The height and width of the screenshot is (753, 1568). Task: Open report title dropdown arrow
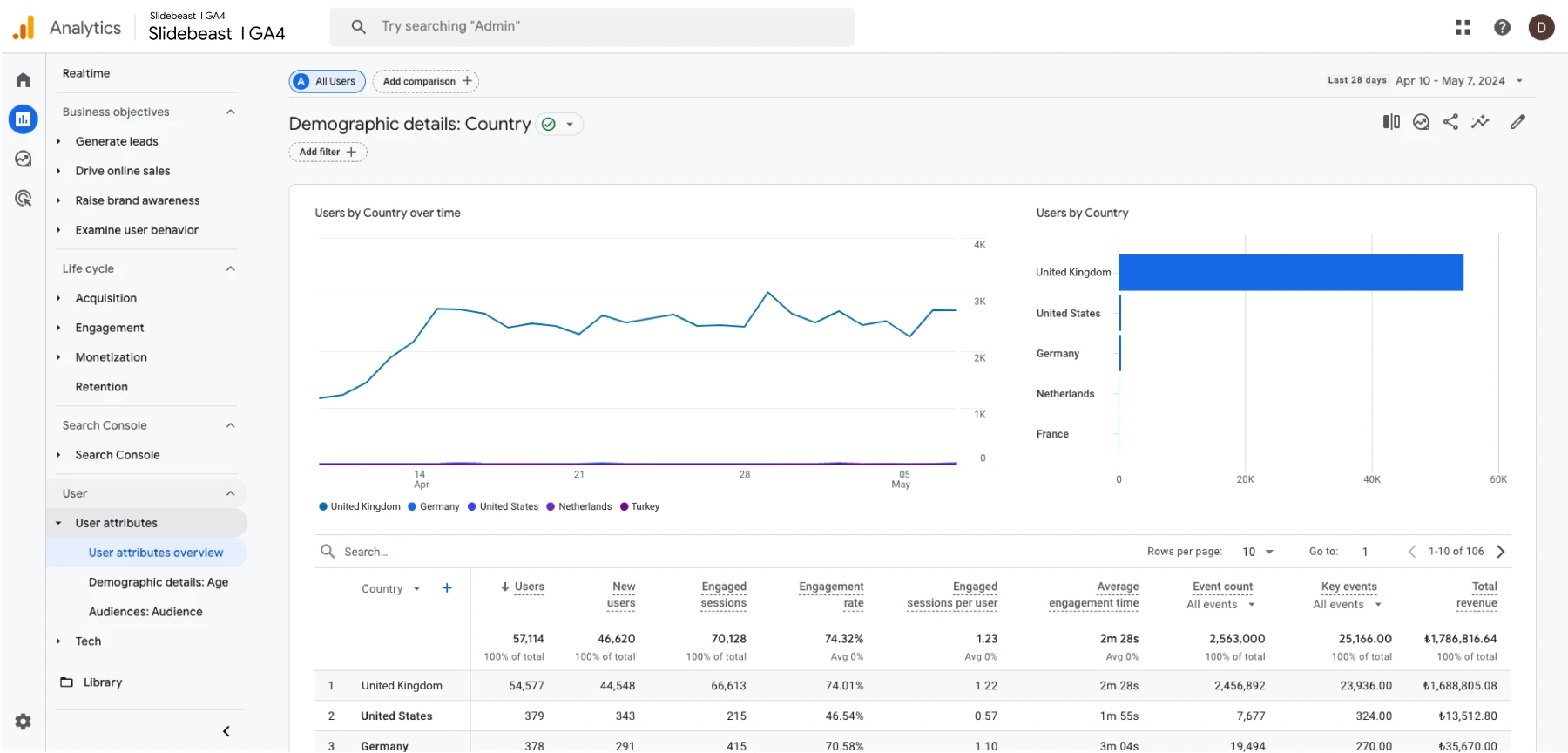pos(570,125)
